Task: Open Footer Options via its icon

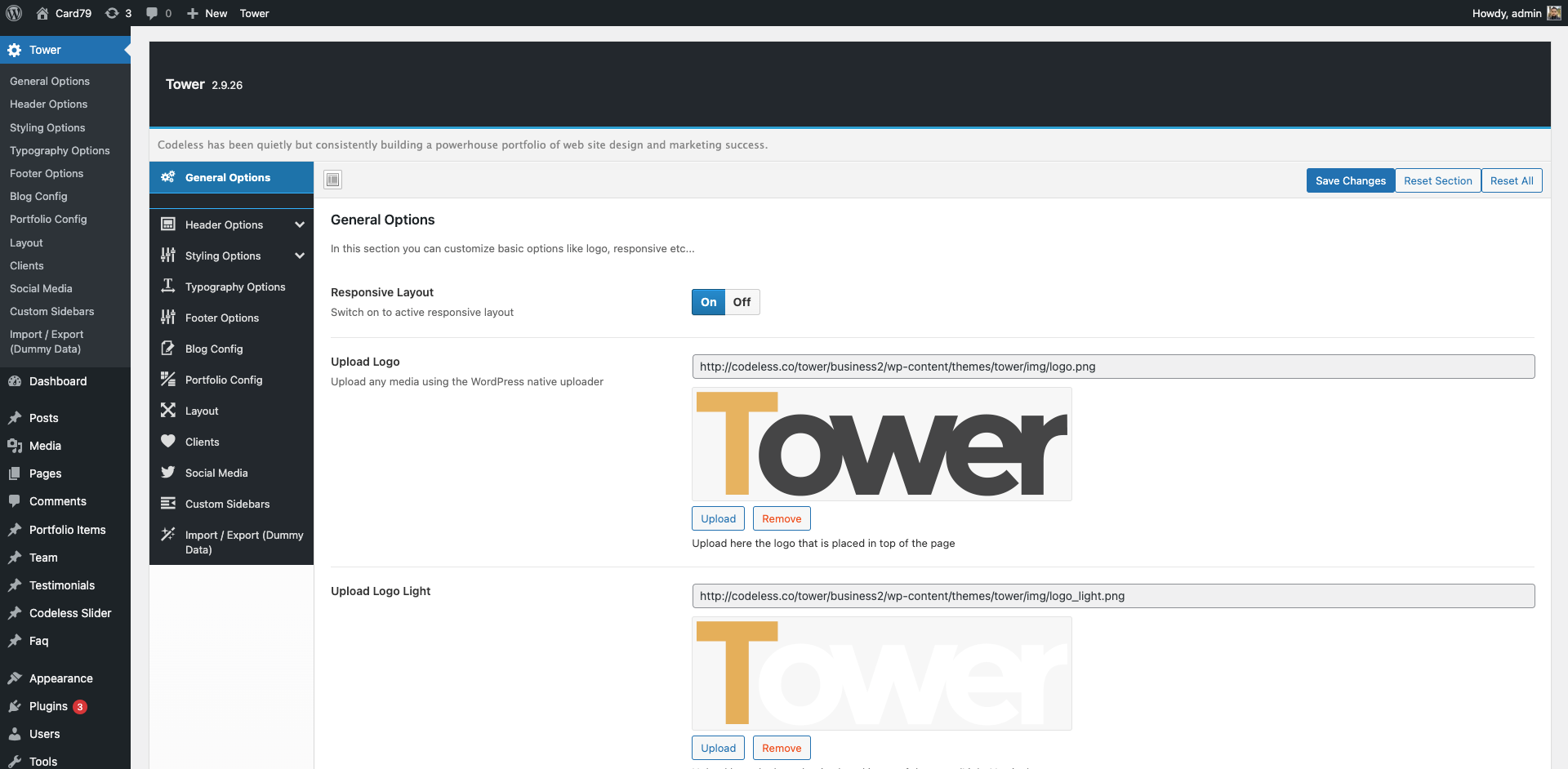Action: 167,318
